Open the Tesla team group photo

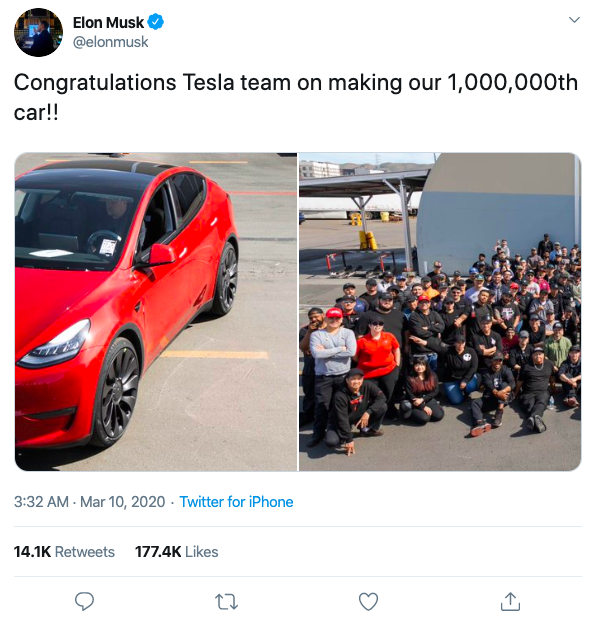[440, 312]
